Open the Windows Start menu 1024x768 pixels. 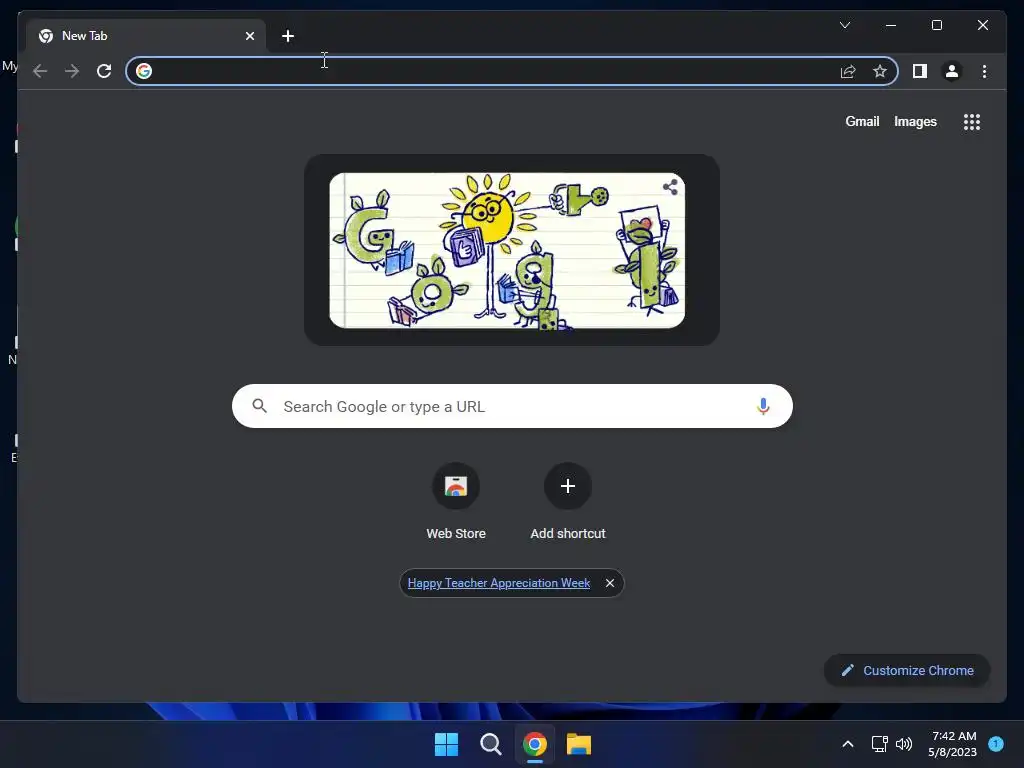[447, 744]
